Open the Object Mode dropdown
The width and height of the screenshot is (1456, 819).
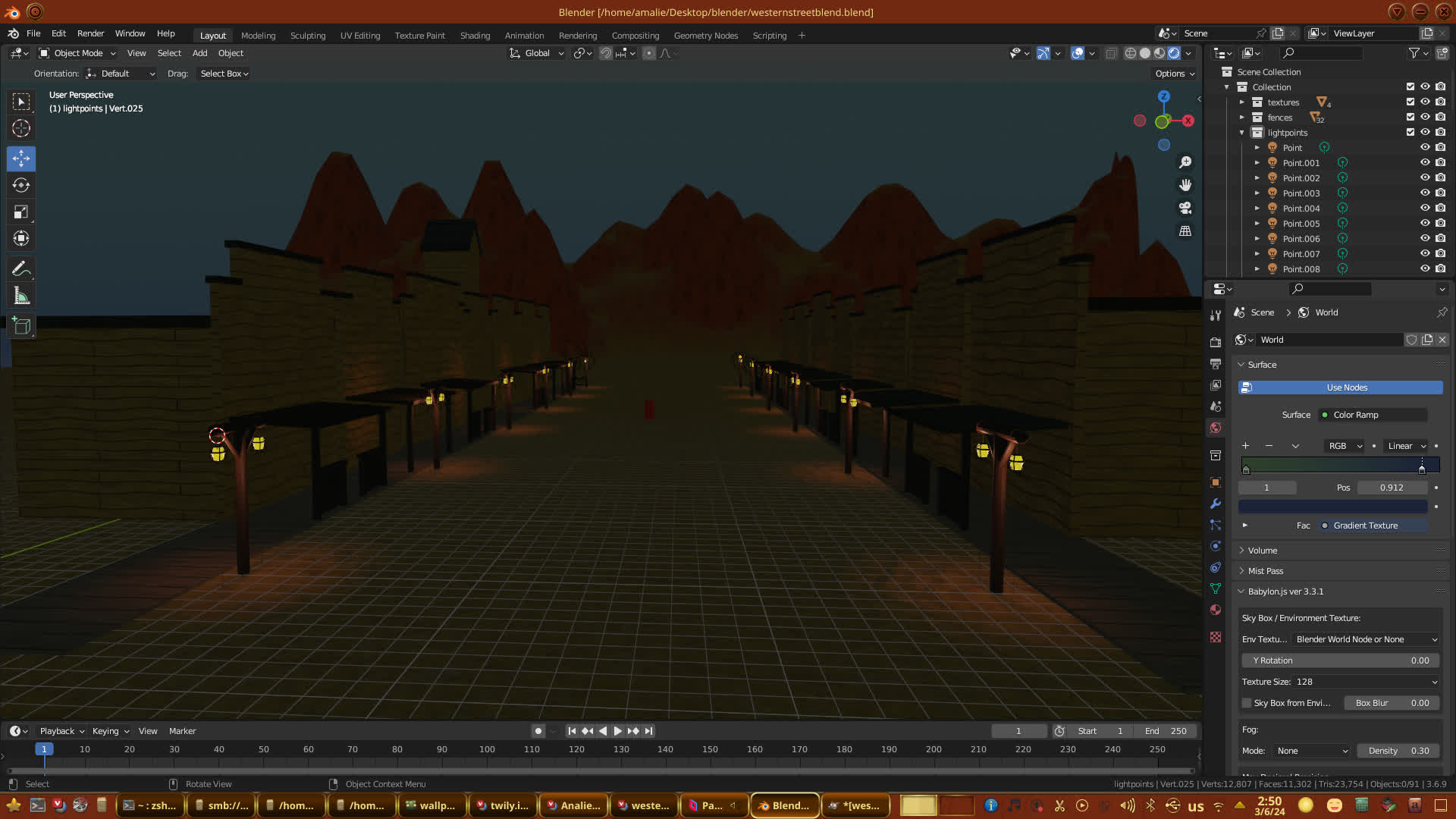coord(77,53)
